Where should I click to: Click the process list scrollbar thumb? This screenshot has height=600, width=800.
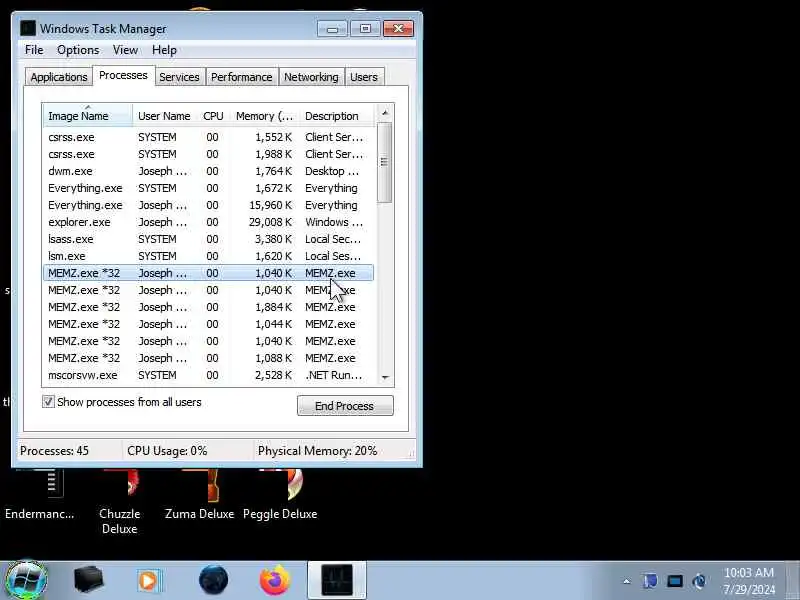(x=385, y=162)
